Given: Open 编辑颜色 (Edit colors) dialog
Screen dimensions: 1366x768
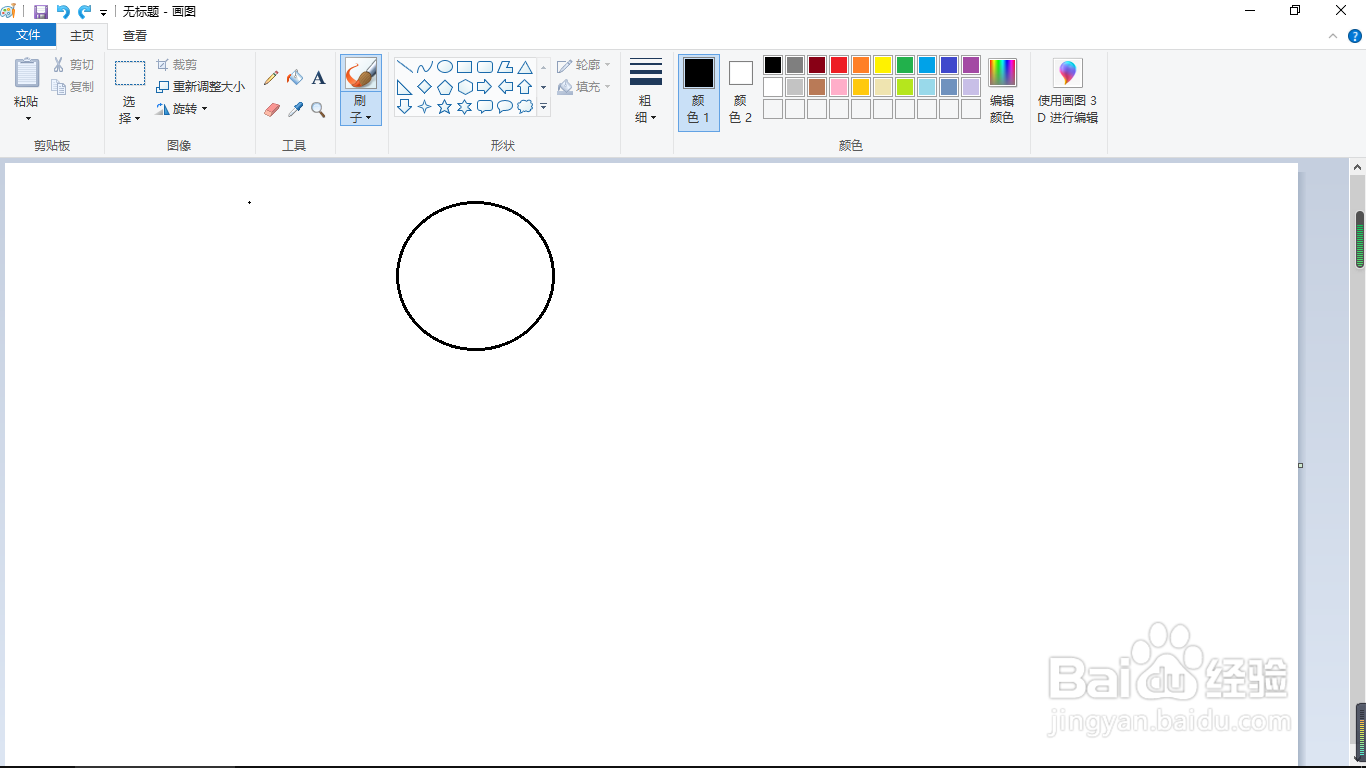Looking at the screenshot, I should coord(1002,90).
